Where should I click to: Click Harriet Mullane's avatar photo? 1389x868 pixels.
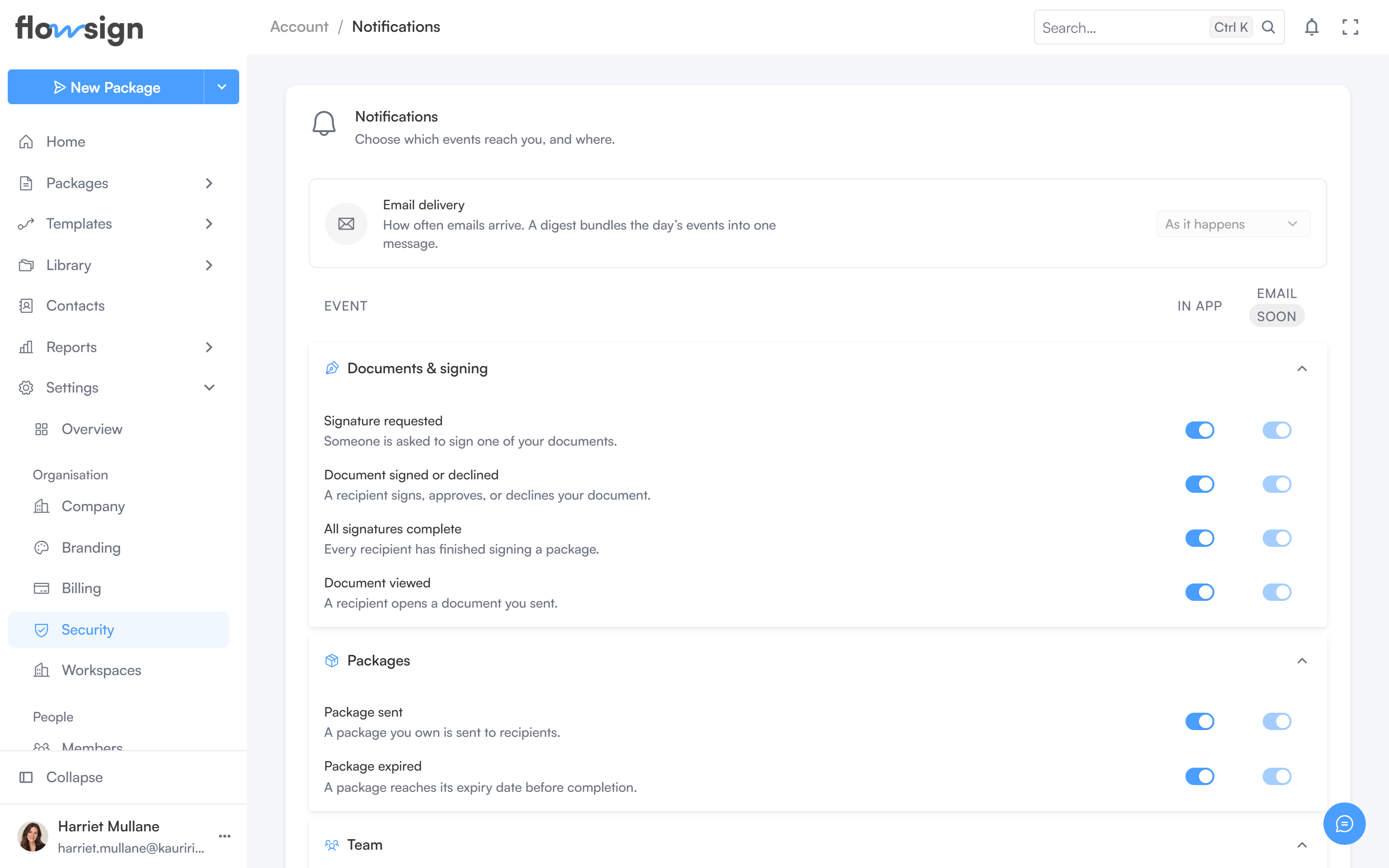pyautogui.click(x=33, y=836)
